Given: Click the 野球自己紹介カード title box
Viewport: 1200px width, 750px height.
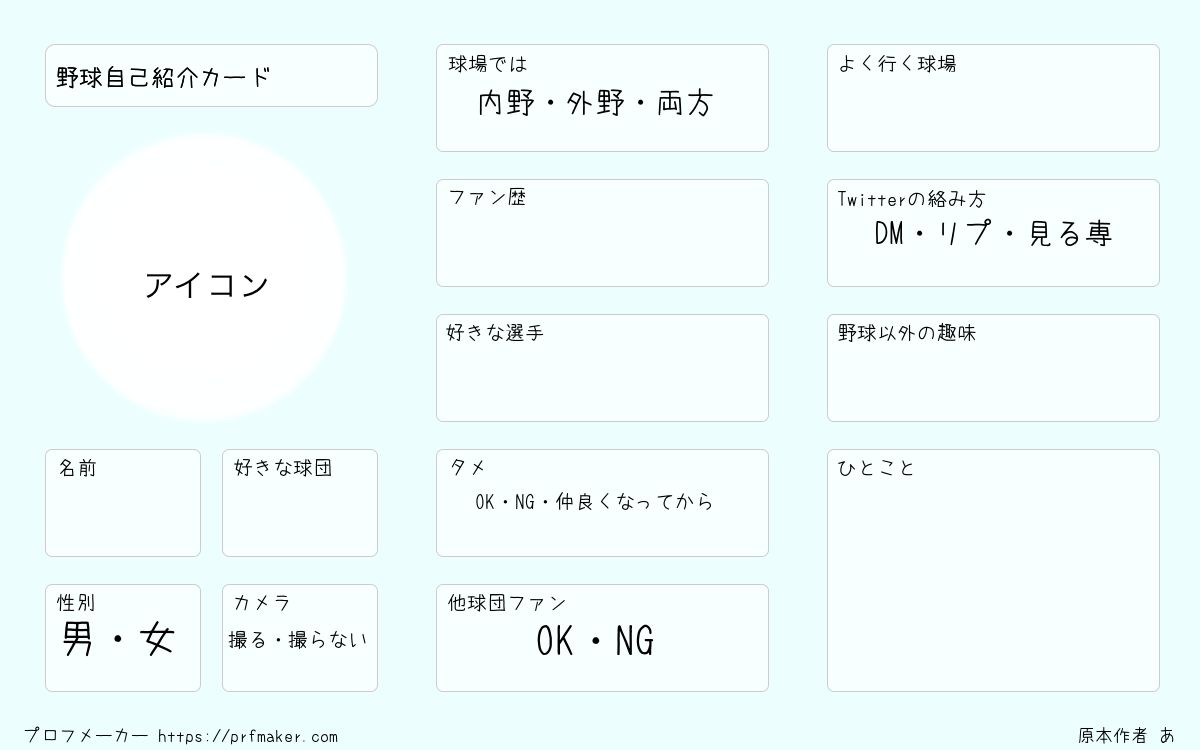Looking at the screenshot, I should click(211, 75).
